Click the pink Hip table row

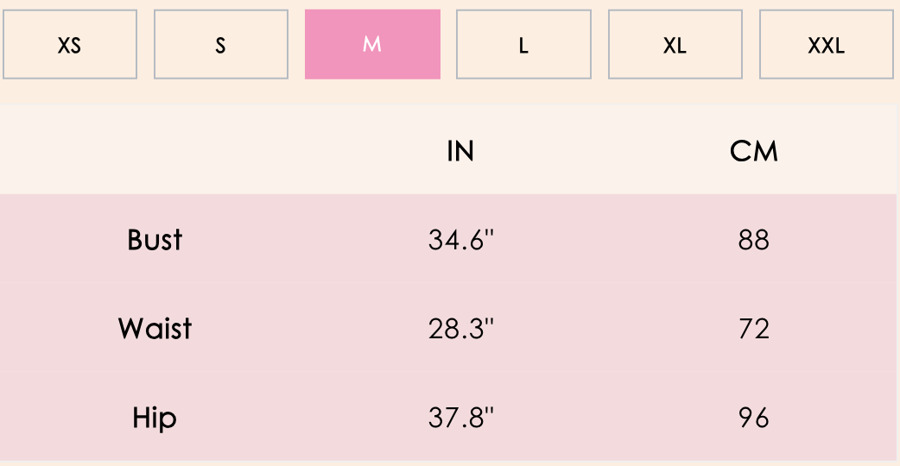point(448,417)
